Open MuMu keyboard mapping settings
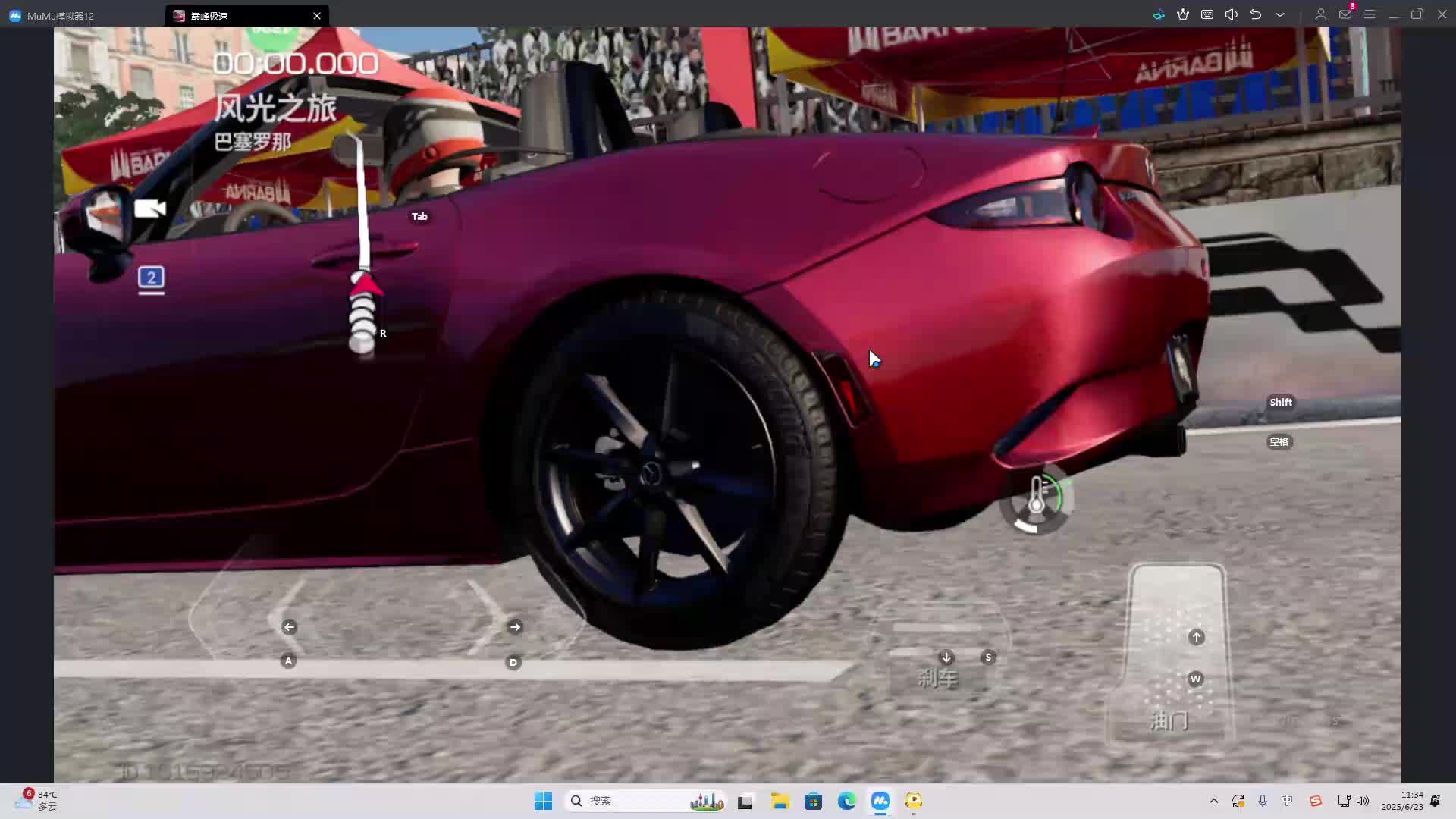This screenshot has width=1456, height=819. 1207,14
